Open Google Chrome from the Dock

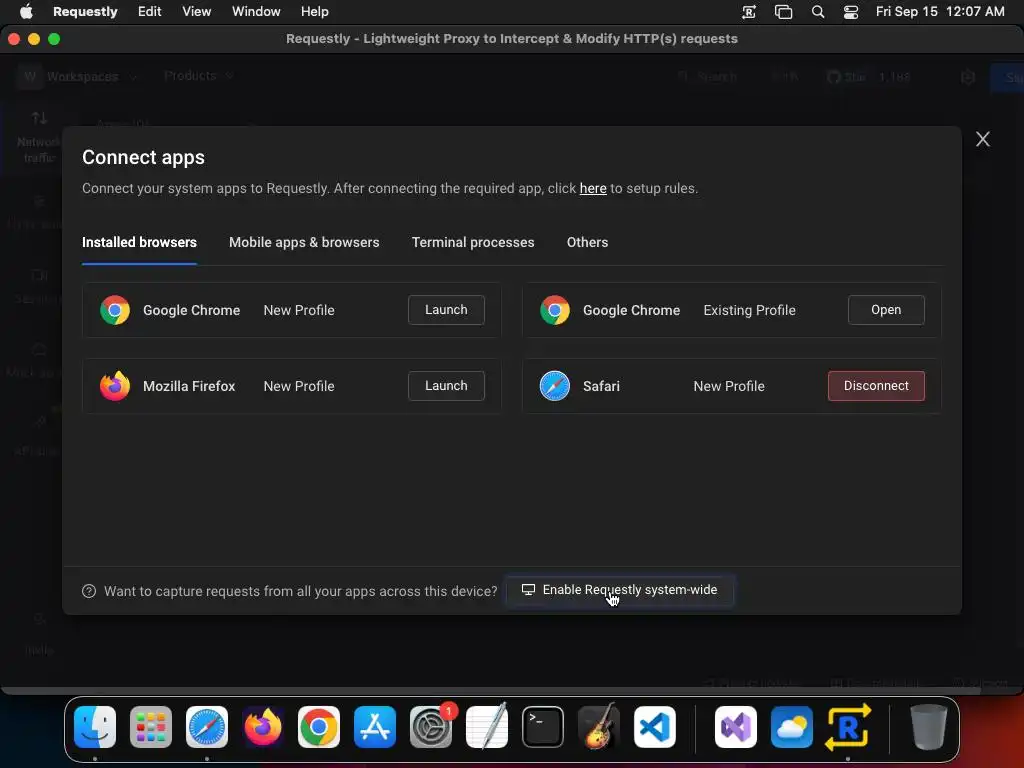319,727
